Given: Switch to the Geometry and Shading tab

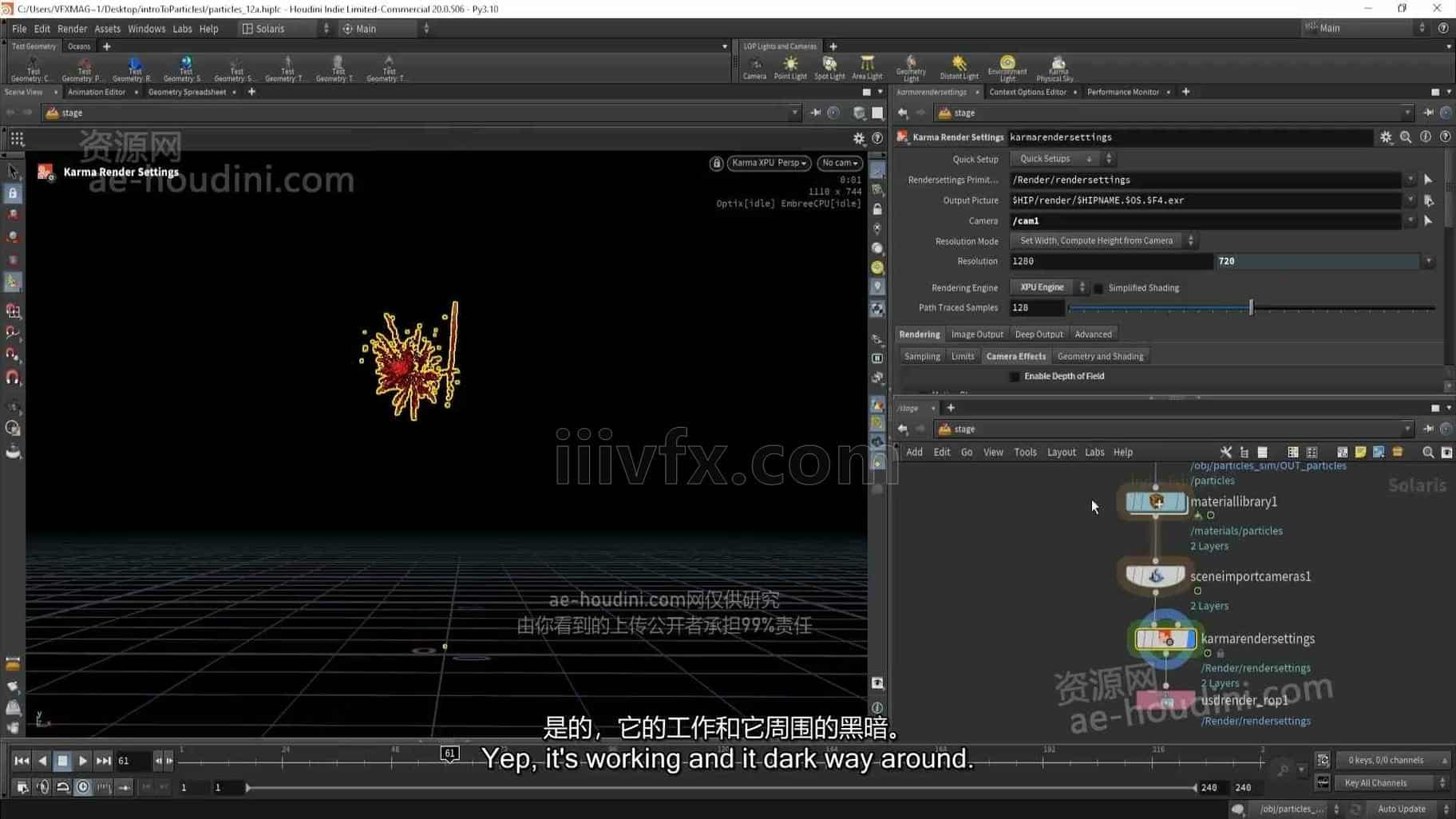Looking at the screenshot, I should pyautogui.click(x=1100, y=357).
